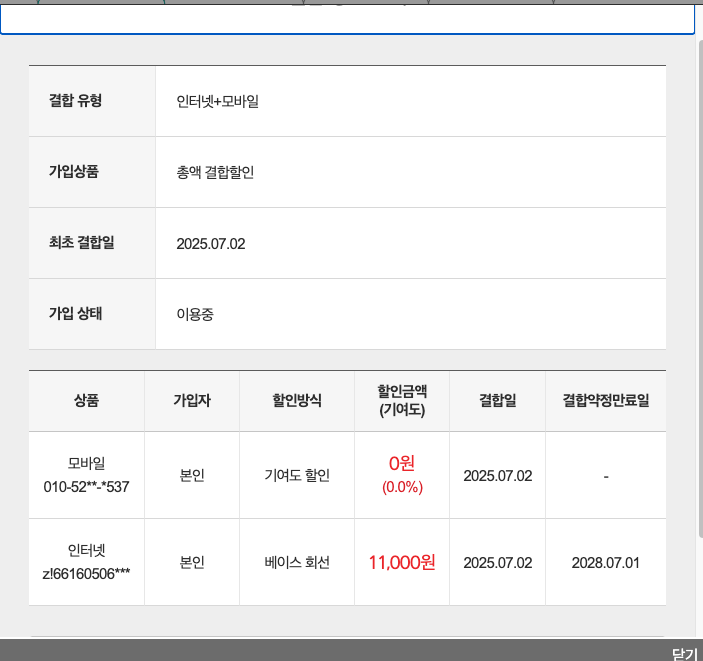Click the 가입 상태 row label
This screenshot has width=703, height=661.
[75, 313]
